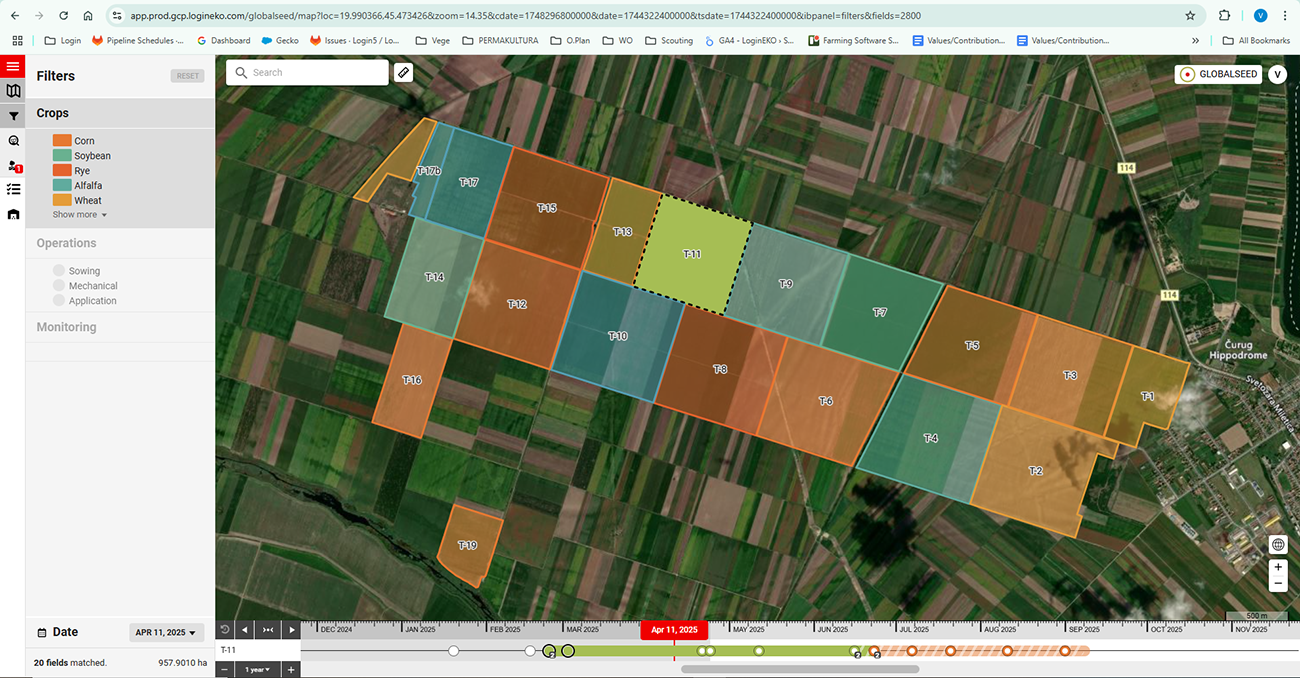Bookmark this page with star icon
This screenshot has width=1300, height=678.
click(1190, 16)
